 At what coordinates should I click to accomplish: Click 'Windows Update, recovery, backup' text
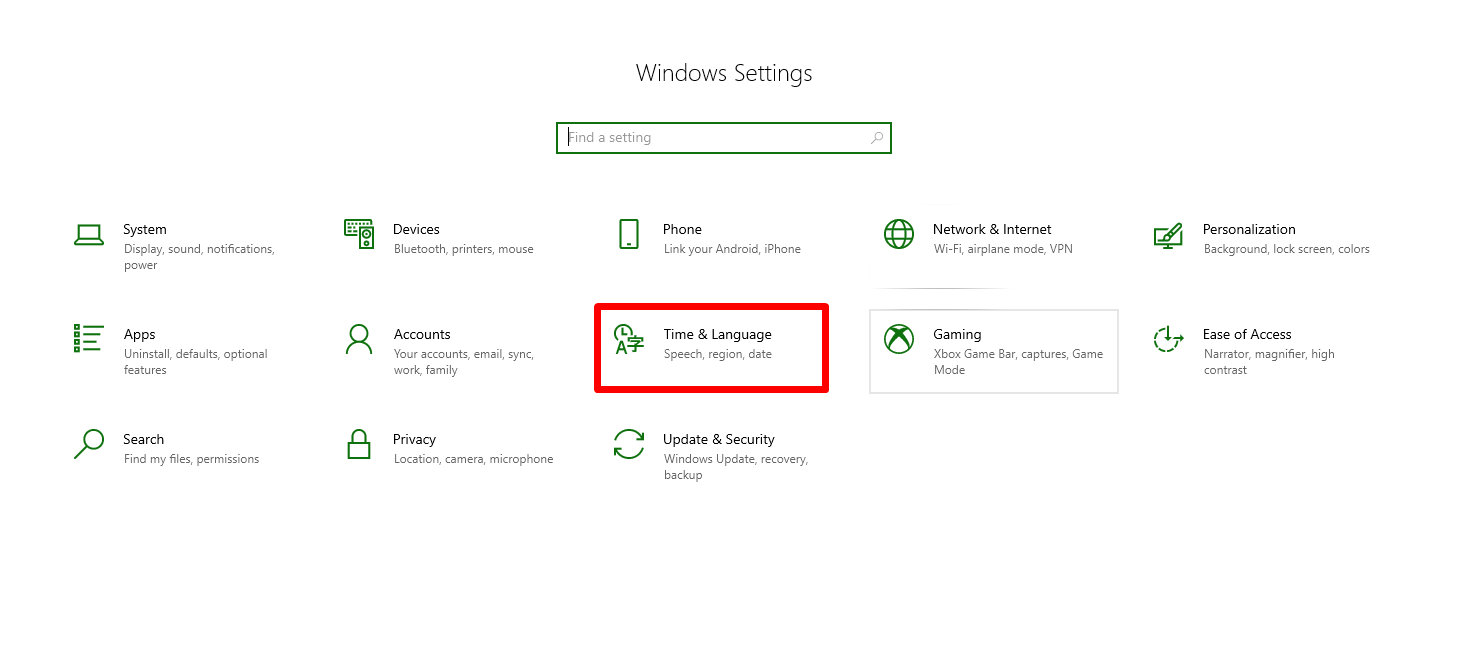[736, 467]
